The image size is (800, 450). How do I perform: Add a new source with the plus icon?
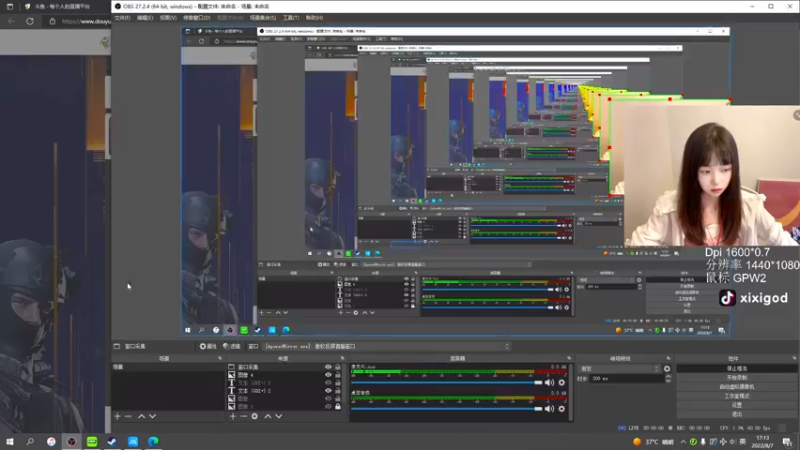233,416
